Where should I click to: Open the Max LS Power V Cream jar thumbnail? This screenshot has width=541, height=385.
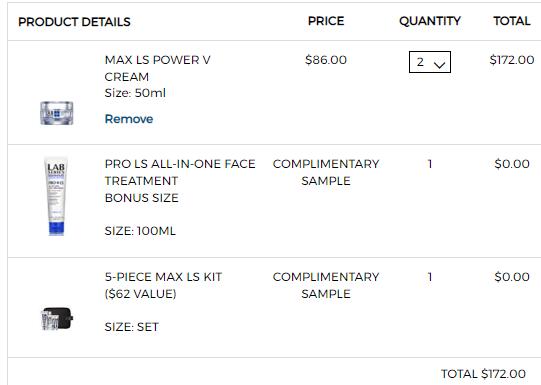(x=57, y=113)
